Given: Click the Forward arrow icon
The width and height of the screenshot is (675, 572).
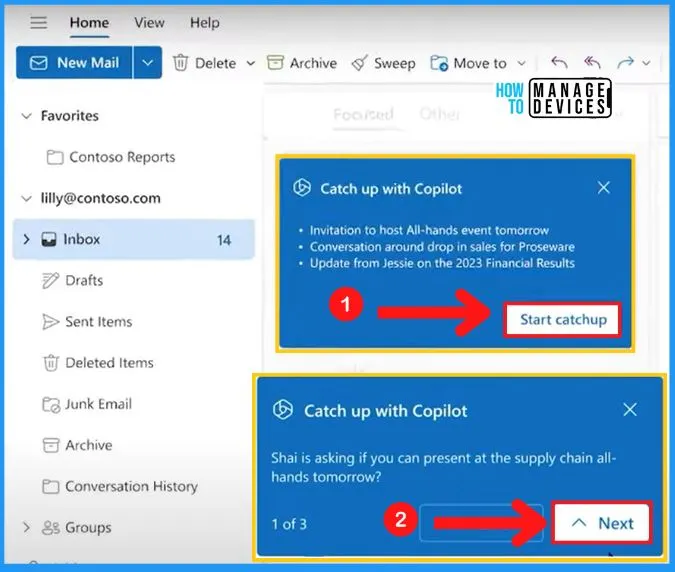Looking at the screenshot, I should tap(625, 63).
